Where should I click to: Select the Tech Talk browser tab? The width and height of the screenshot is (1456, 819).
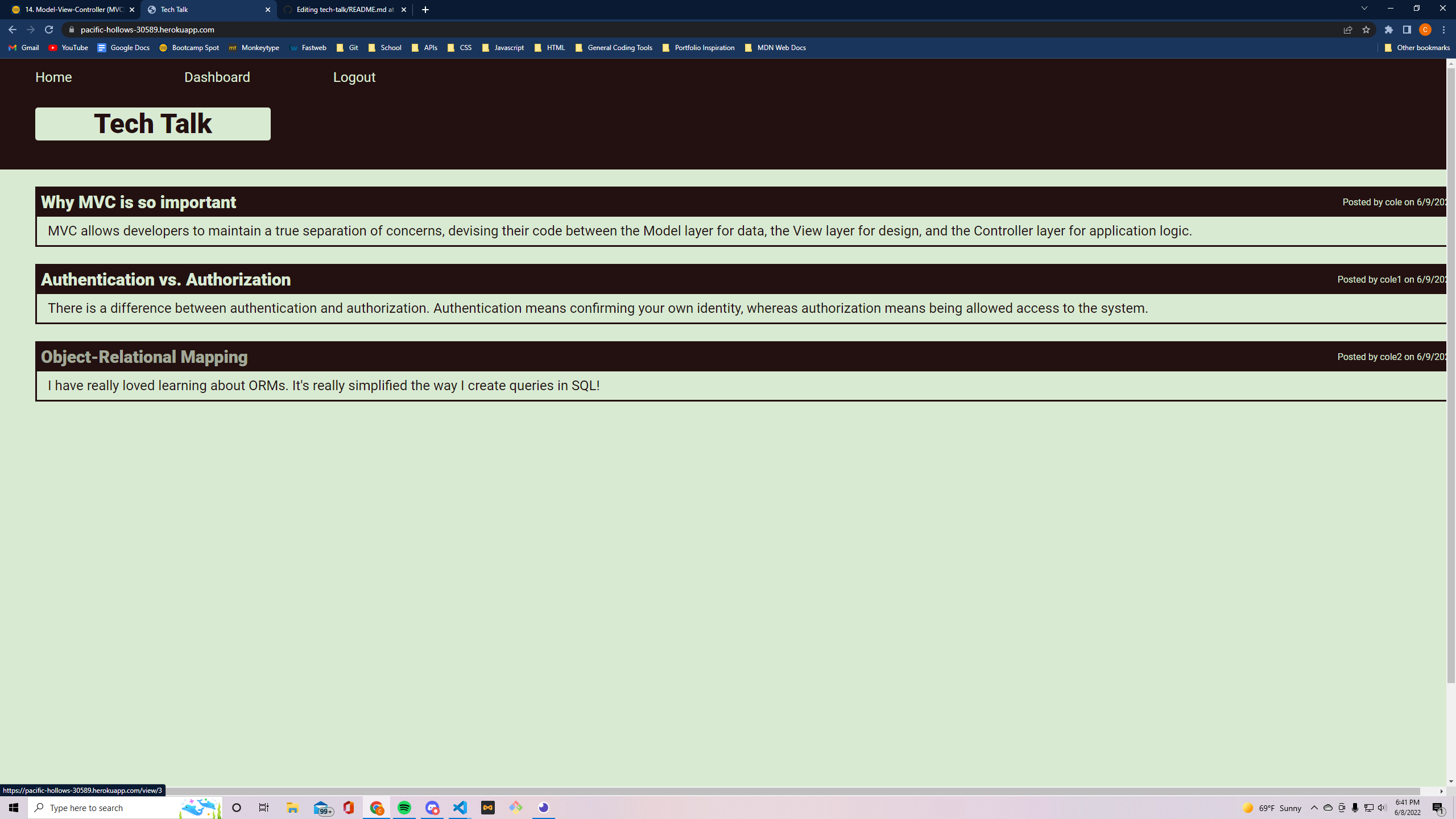(x=208, y=10)
